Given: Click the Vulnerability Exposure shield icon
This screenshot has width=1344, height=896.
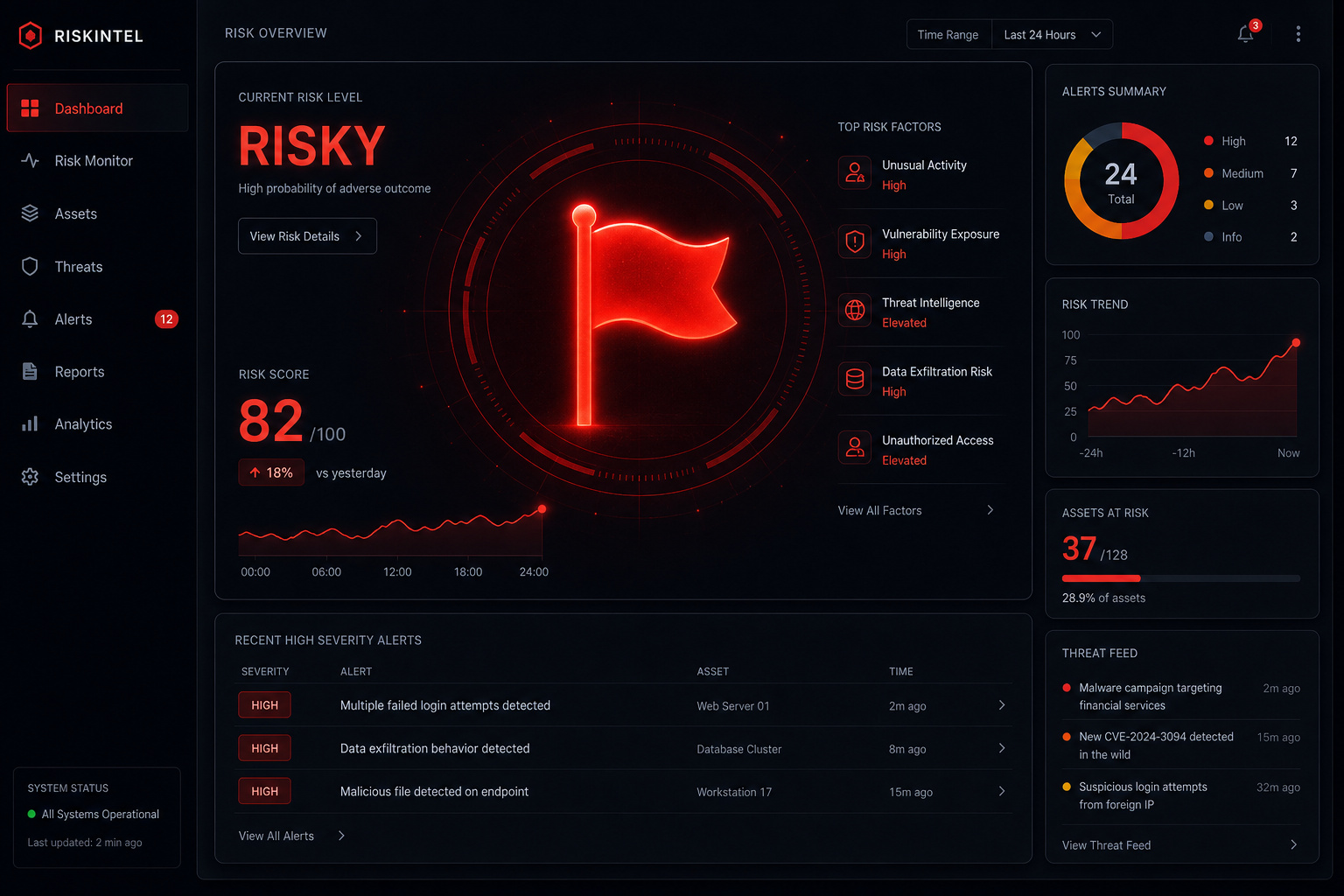Looking at the screenshot, I should (x=855, y=241).
